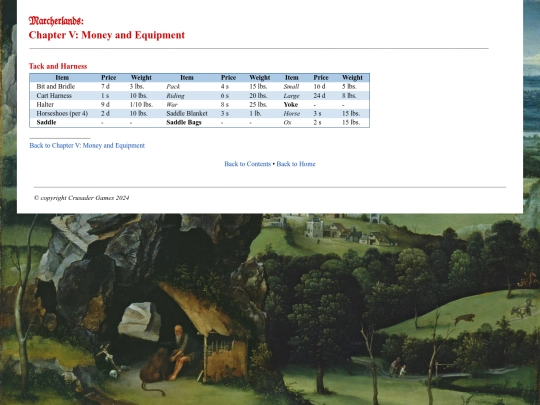The height and width of the screenshot is (405, 540).
Task: Select the 5 lbs. weight cell
Action: pos(349,86)
